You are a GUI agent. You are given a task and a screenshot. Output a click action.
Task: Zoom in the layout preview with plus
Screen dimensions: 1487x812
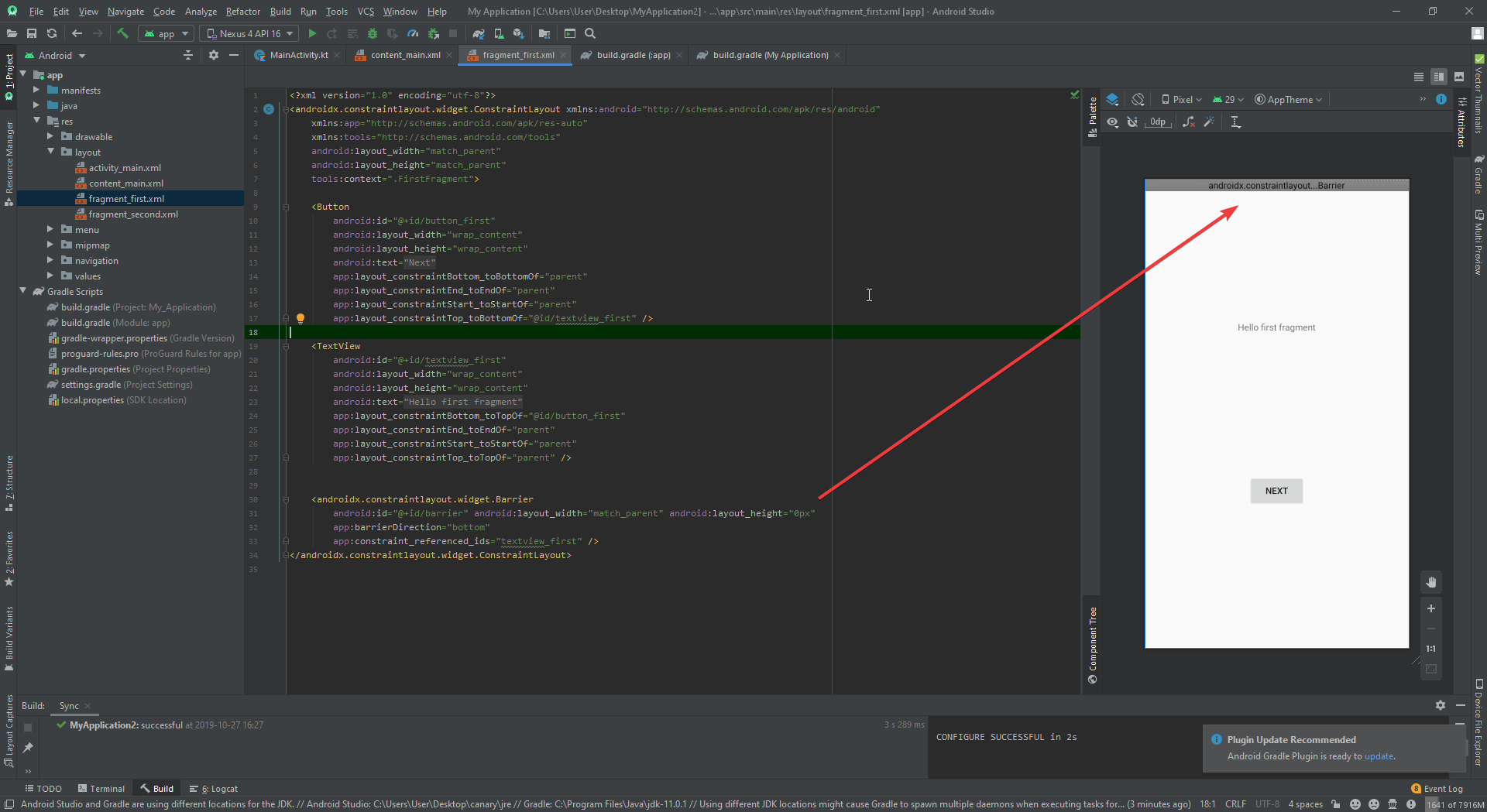[x=1431, y=608]
